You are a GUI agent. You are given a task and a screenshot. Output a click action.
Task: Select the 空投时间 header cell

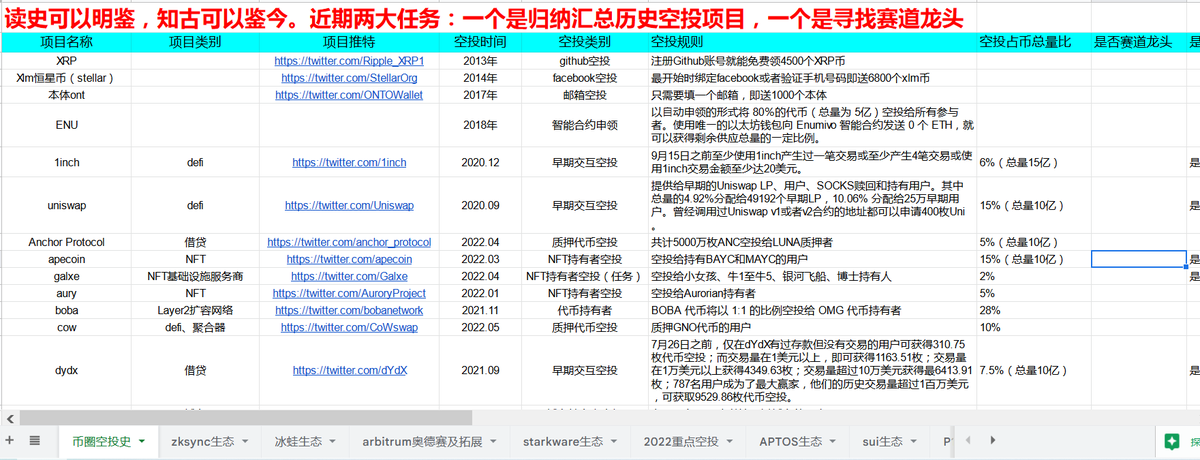coord(480,42)
